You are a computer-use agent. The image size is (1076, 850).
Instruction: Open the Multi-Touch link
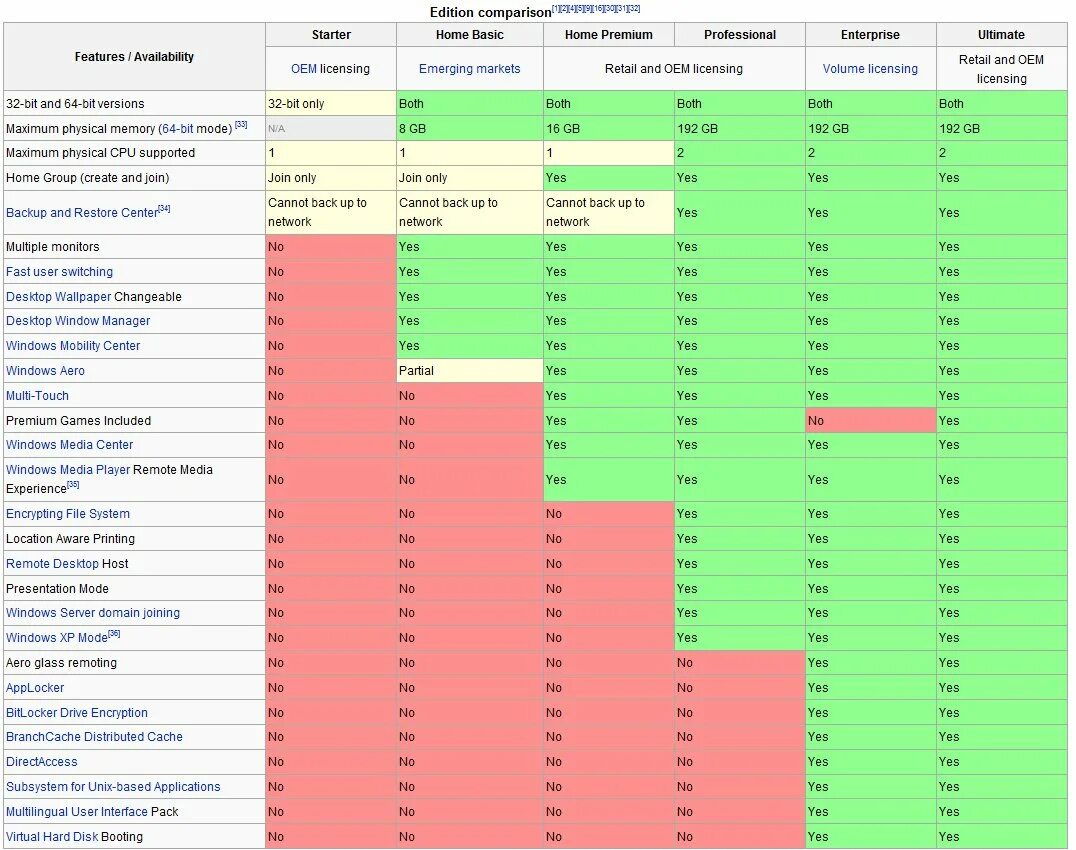(x=37, y=396)
